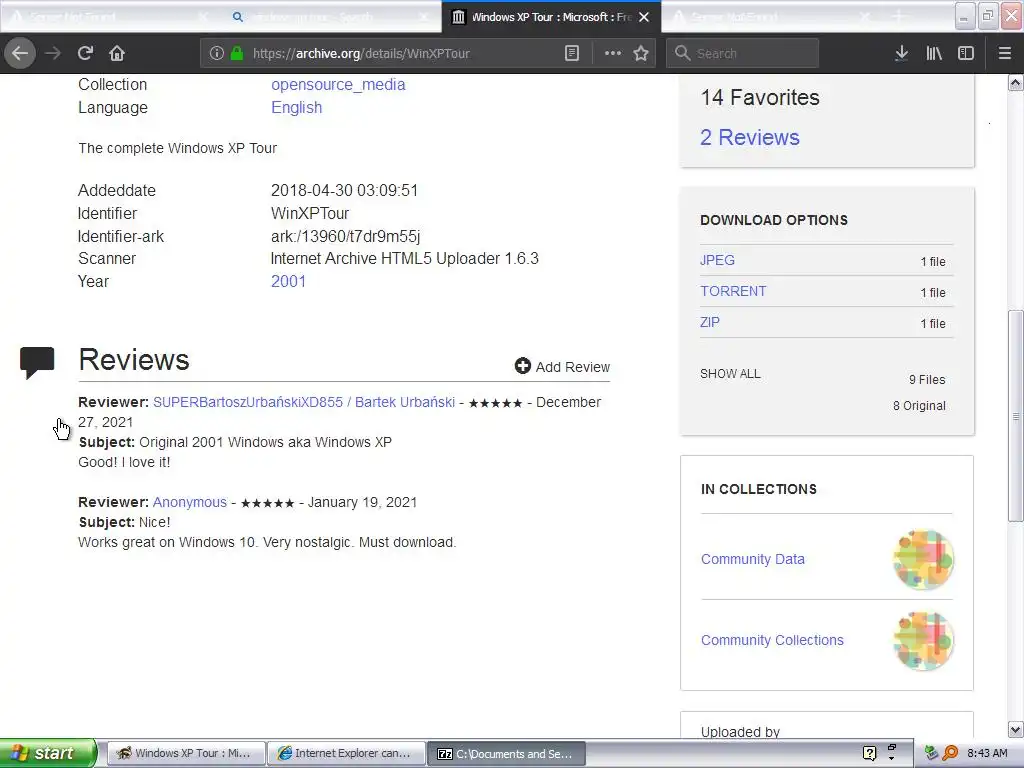Open the 2 Reviews link

coord(750,137)
